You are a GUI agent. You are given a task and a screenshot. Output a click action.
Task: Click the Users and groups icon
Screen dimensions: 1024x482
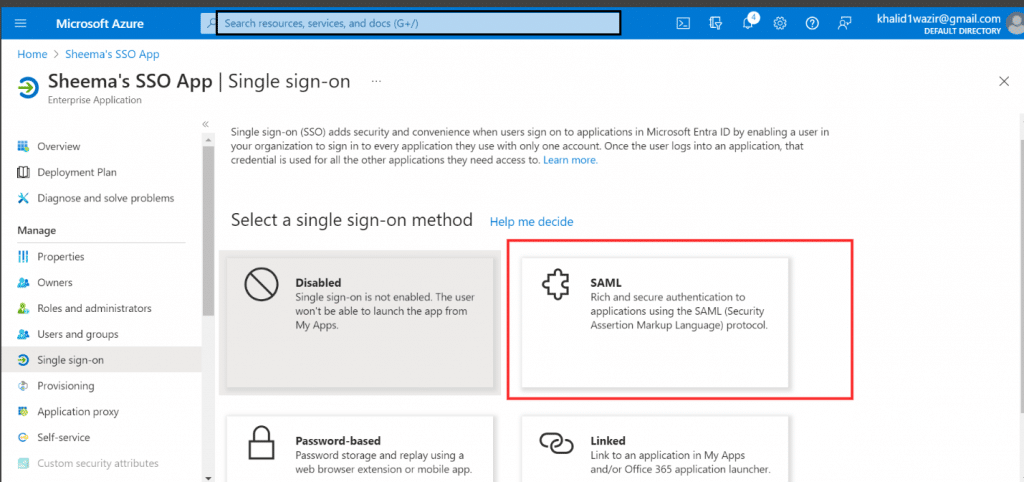[24, 334]
